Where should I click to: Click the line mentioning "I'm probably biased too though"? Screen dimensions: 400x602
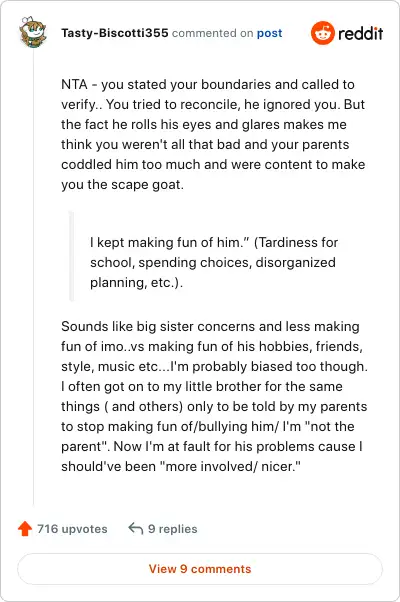pos(214,366)
